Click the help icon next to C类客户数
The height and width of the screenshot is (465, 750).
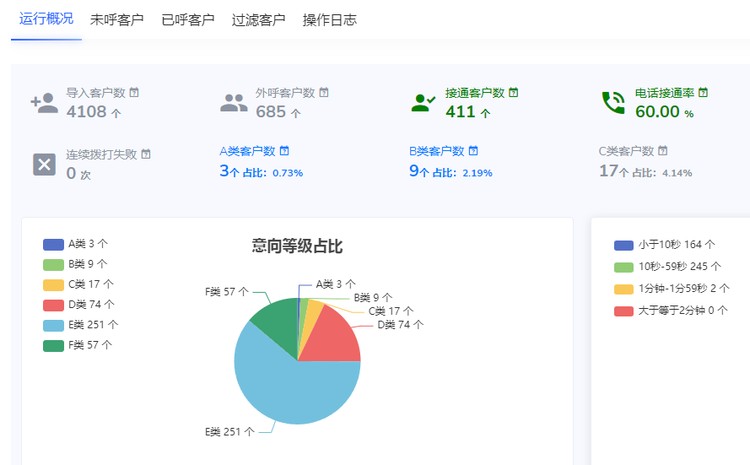click(662, 151)
